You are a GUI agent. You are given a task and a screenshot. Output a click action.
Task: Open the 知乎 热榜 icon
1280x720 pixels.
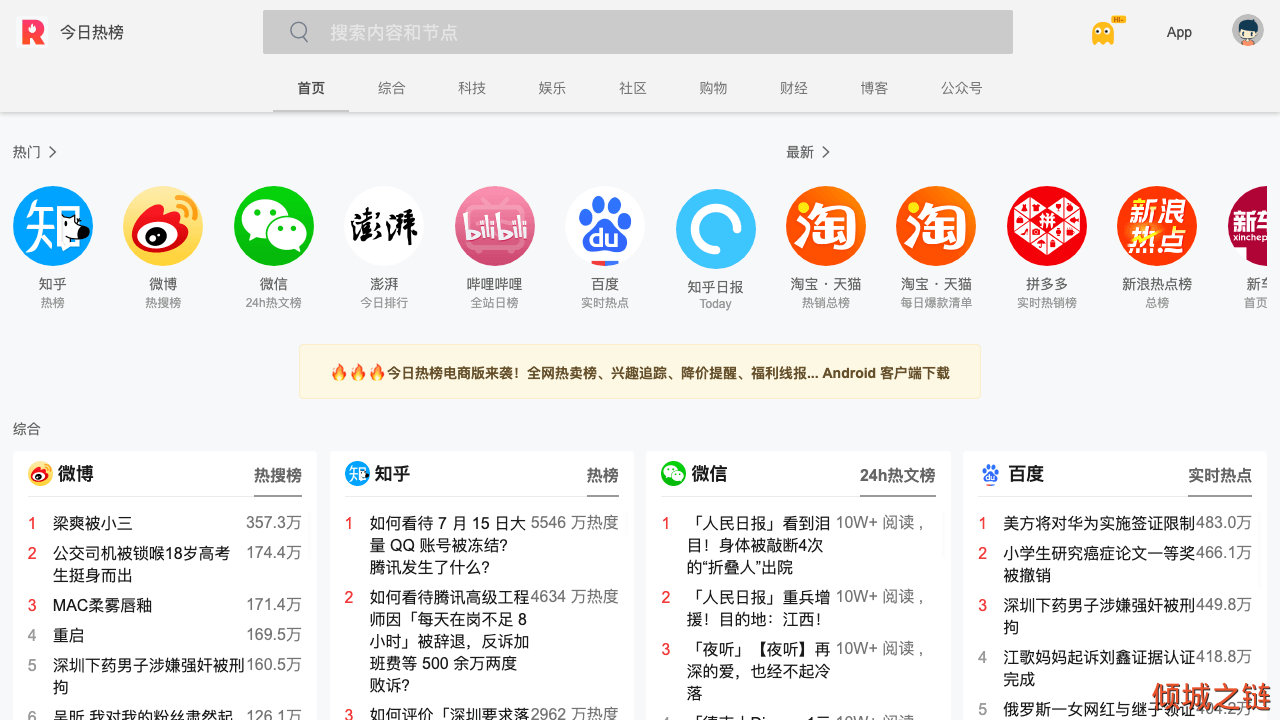[53, 226]
